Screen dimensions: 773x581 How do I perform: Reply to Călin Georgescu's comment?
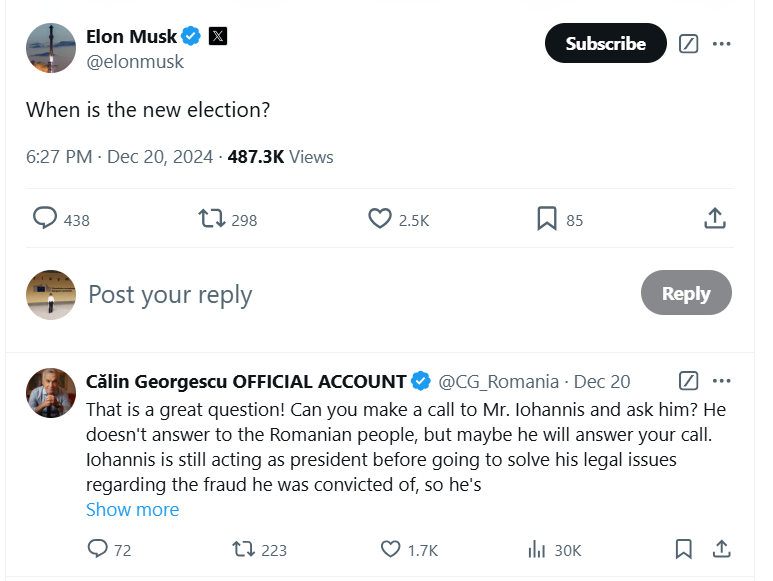point(97,549)
